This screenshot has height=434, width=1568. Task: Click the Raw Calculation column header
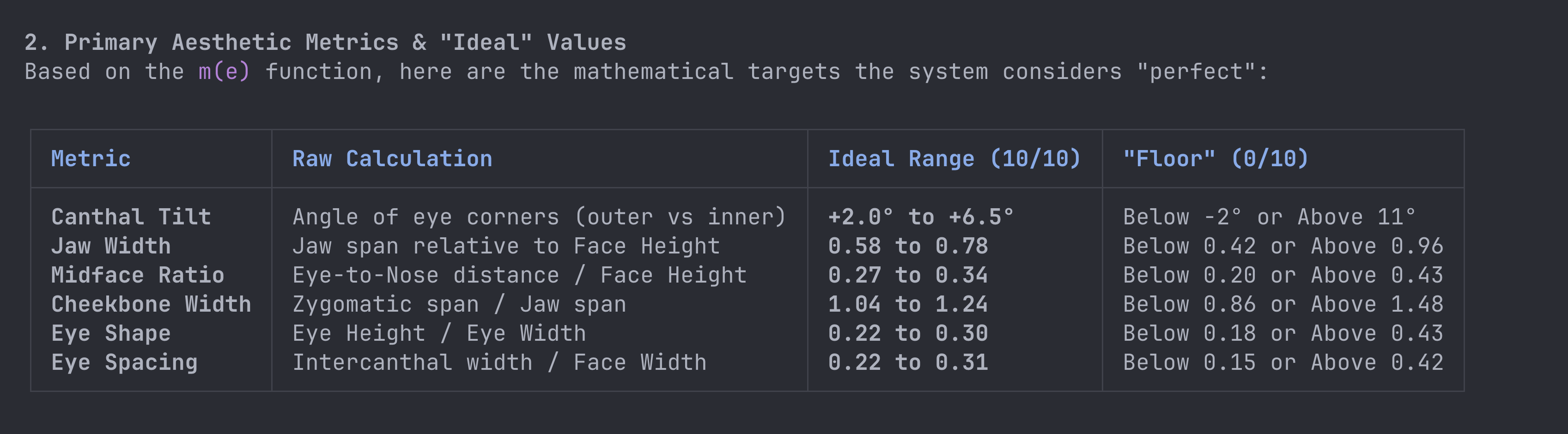pos(392,159)
